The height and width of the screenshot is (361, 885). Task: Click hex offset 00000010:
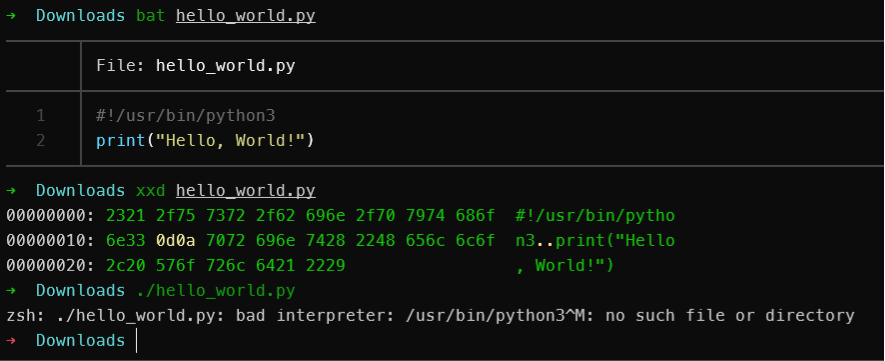50,240
